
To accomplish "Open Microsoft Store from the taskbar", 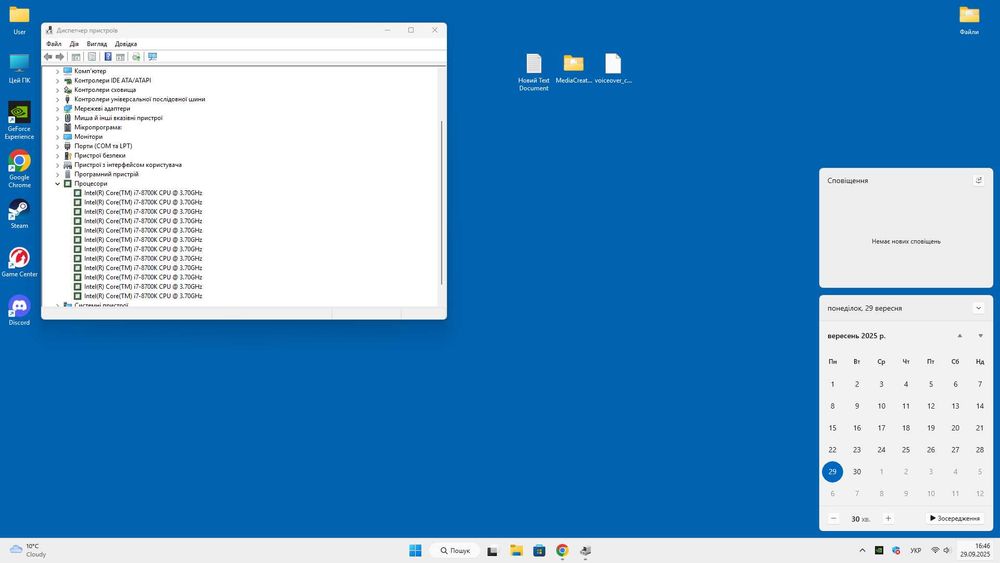I will [x=539, y=550].
